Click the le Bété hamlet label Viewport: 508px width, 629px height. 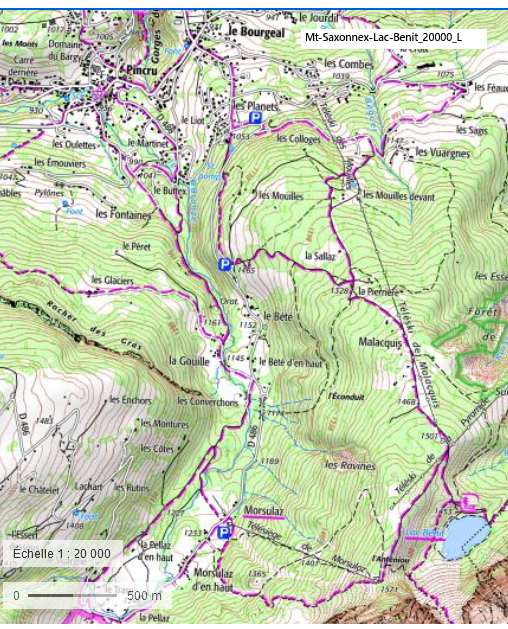point(278,316)
